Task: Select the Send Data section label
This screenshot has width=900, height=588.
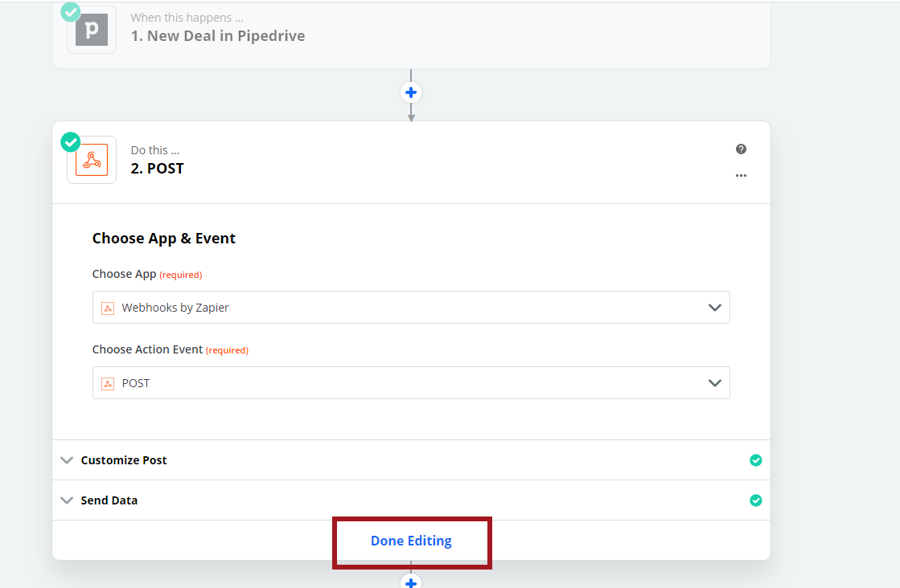Action: [x=109, y=500]
